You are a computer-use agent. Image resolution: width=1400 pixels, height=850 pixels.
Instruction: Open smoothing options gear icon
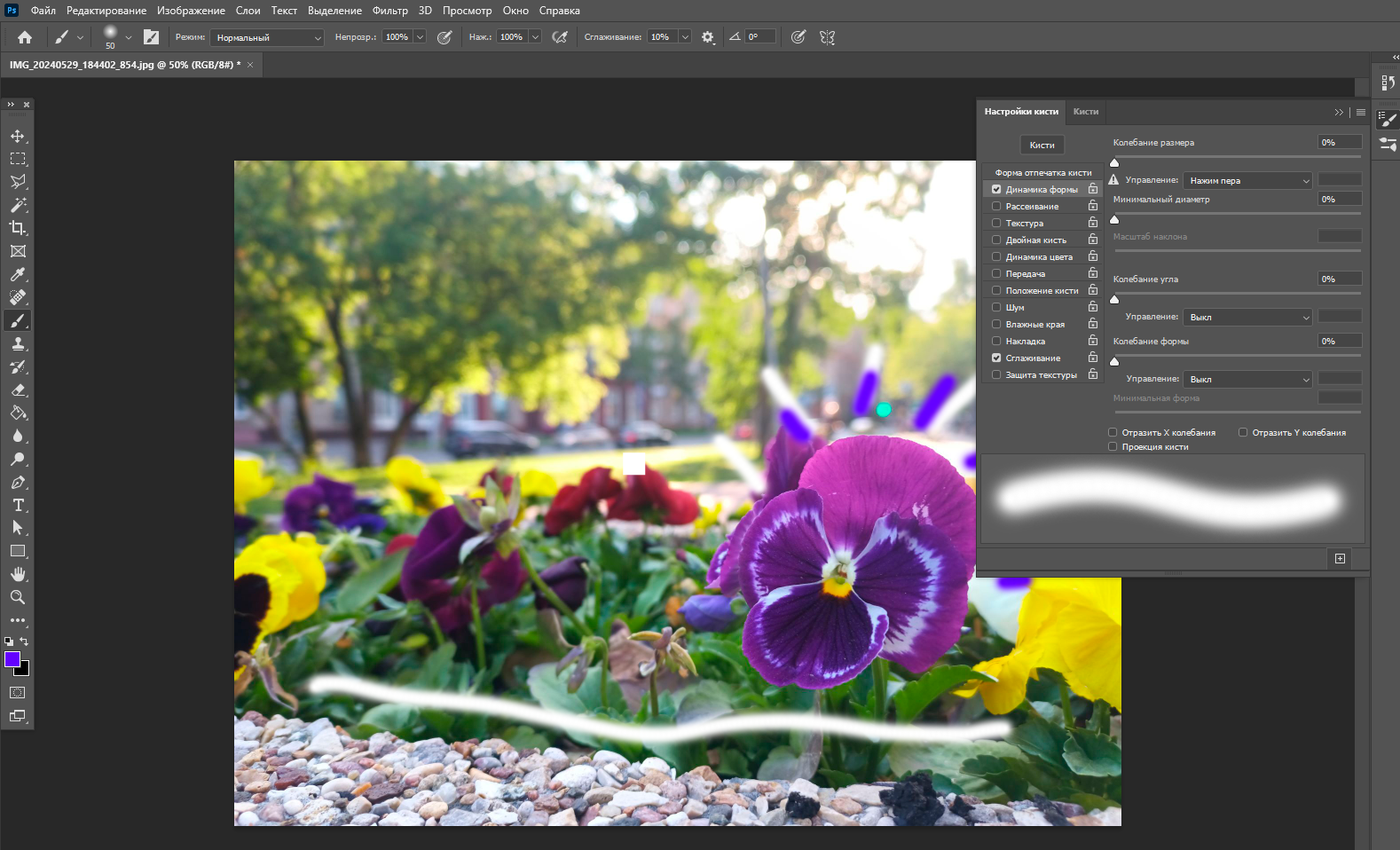[x=707, y=37]
